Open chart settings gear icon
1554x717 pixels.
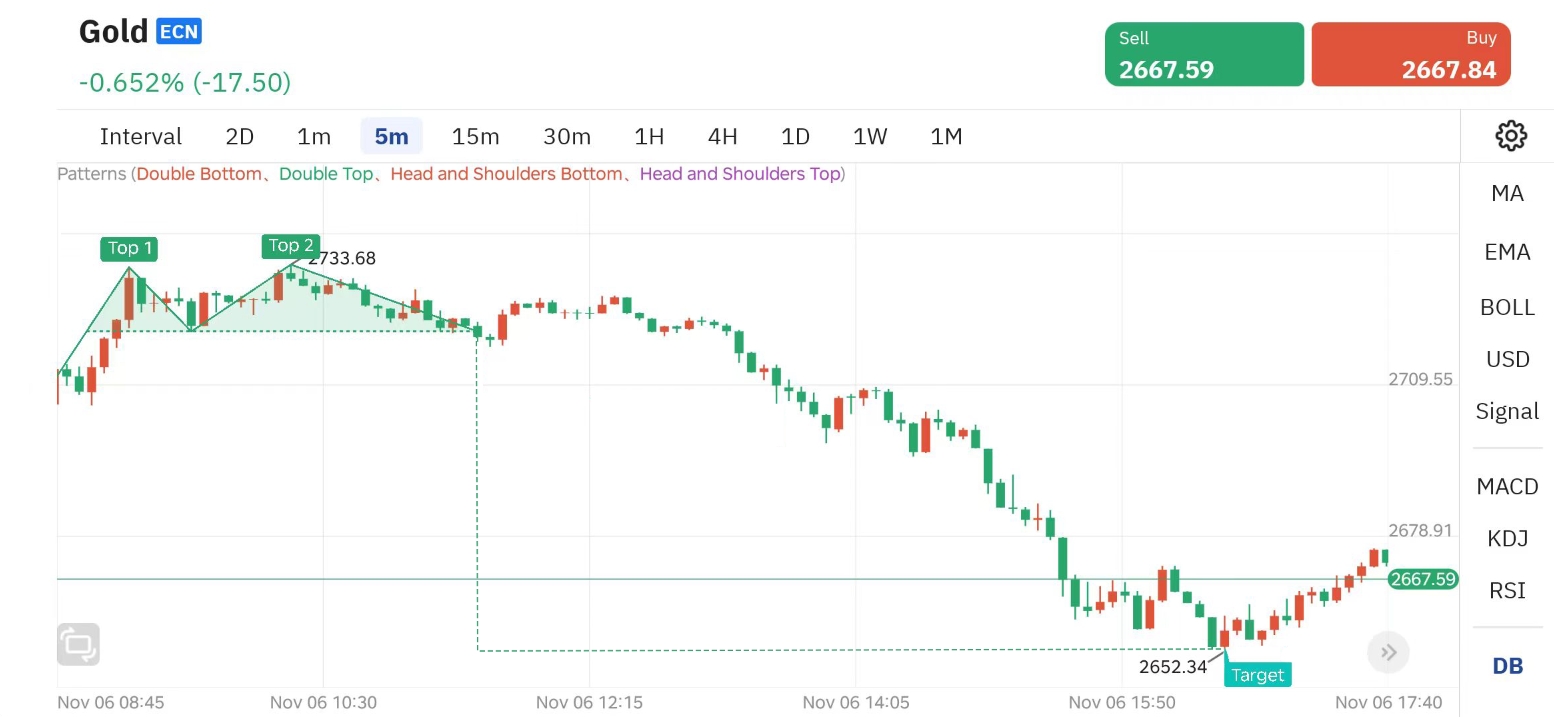1510,136
